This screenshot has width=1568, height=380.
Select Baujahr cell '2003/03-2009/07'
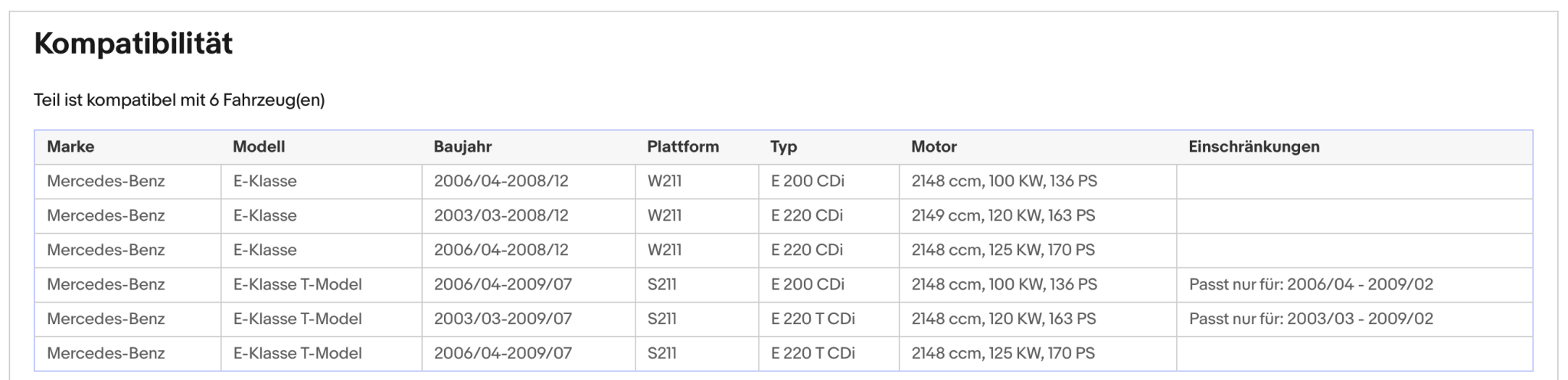(x=503, y=319)
